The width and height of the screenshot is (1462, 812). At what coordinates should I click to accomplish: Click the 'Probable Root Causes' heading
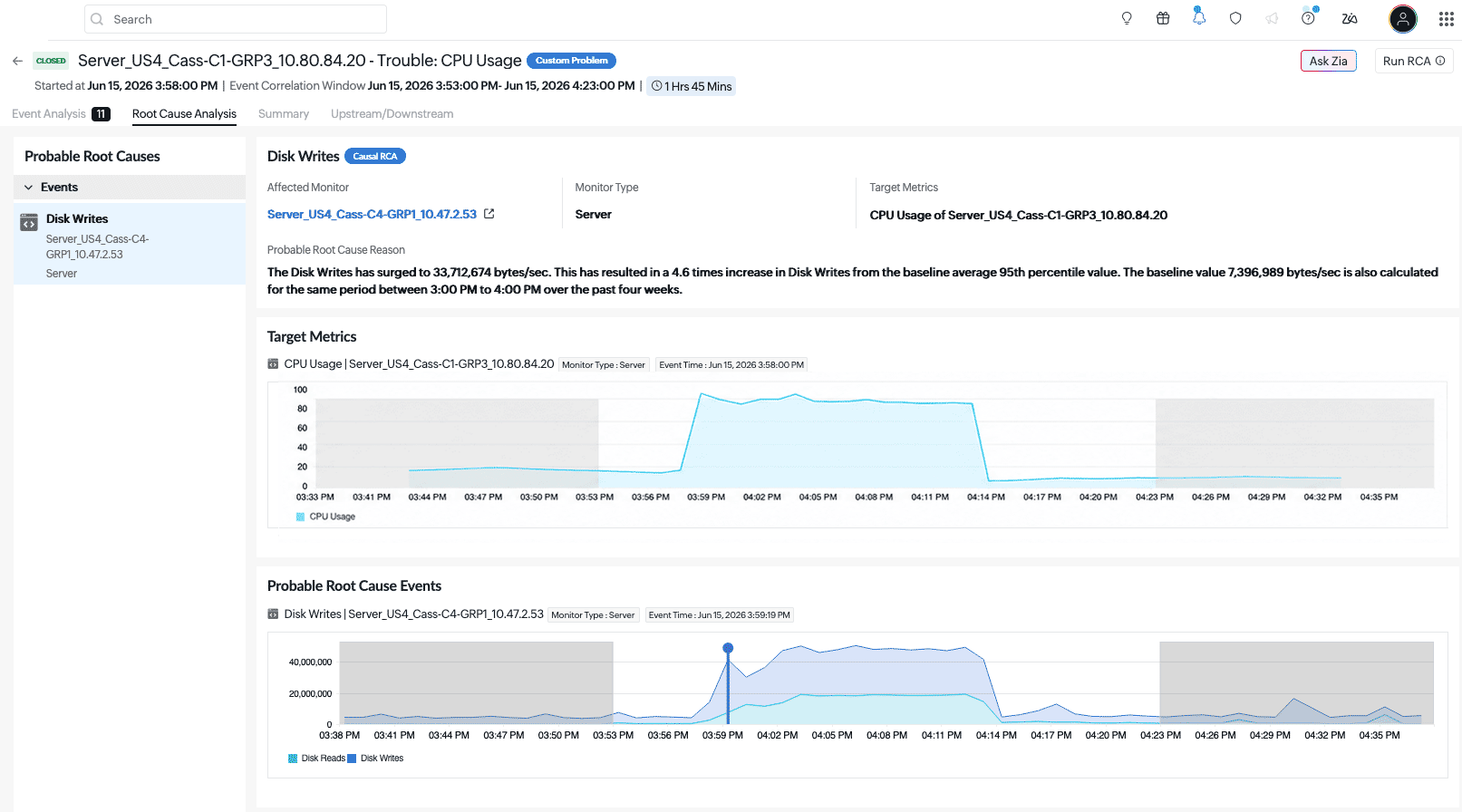pyautogui.click(x=92, y=156)
